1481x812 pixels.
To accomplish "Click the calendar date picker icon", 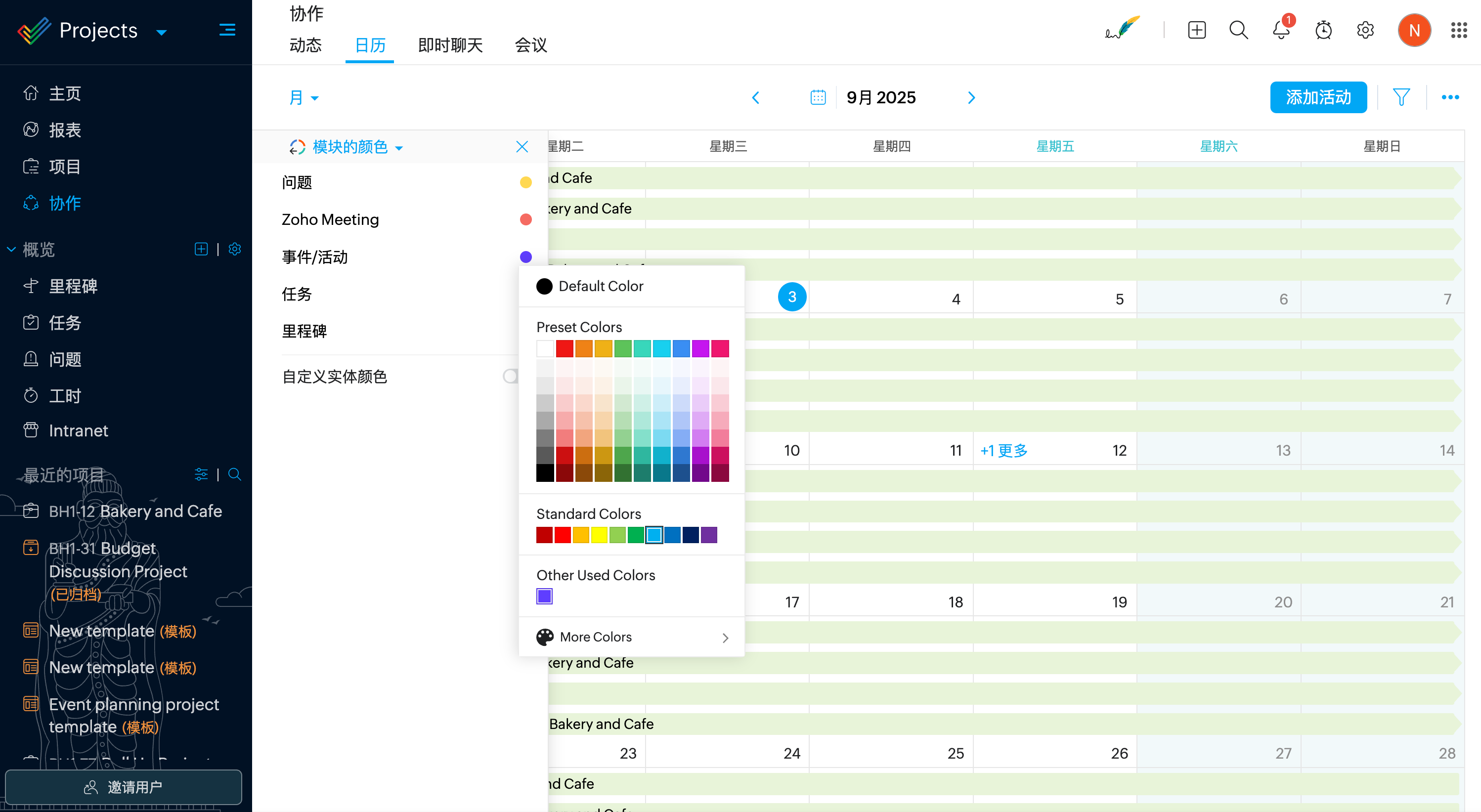I will tap(818, 97).
